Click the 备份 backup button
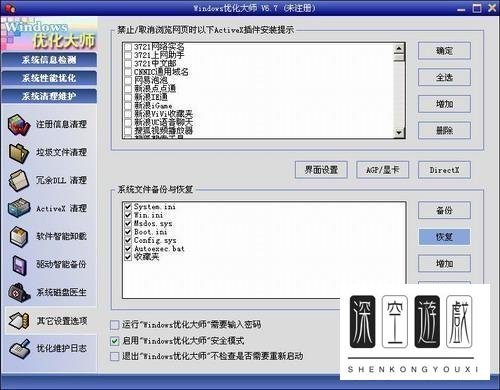This screenshot has width=500, height=390. coord(444,210)
